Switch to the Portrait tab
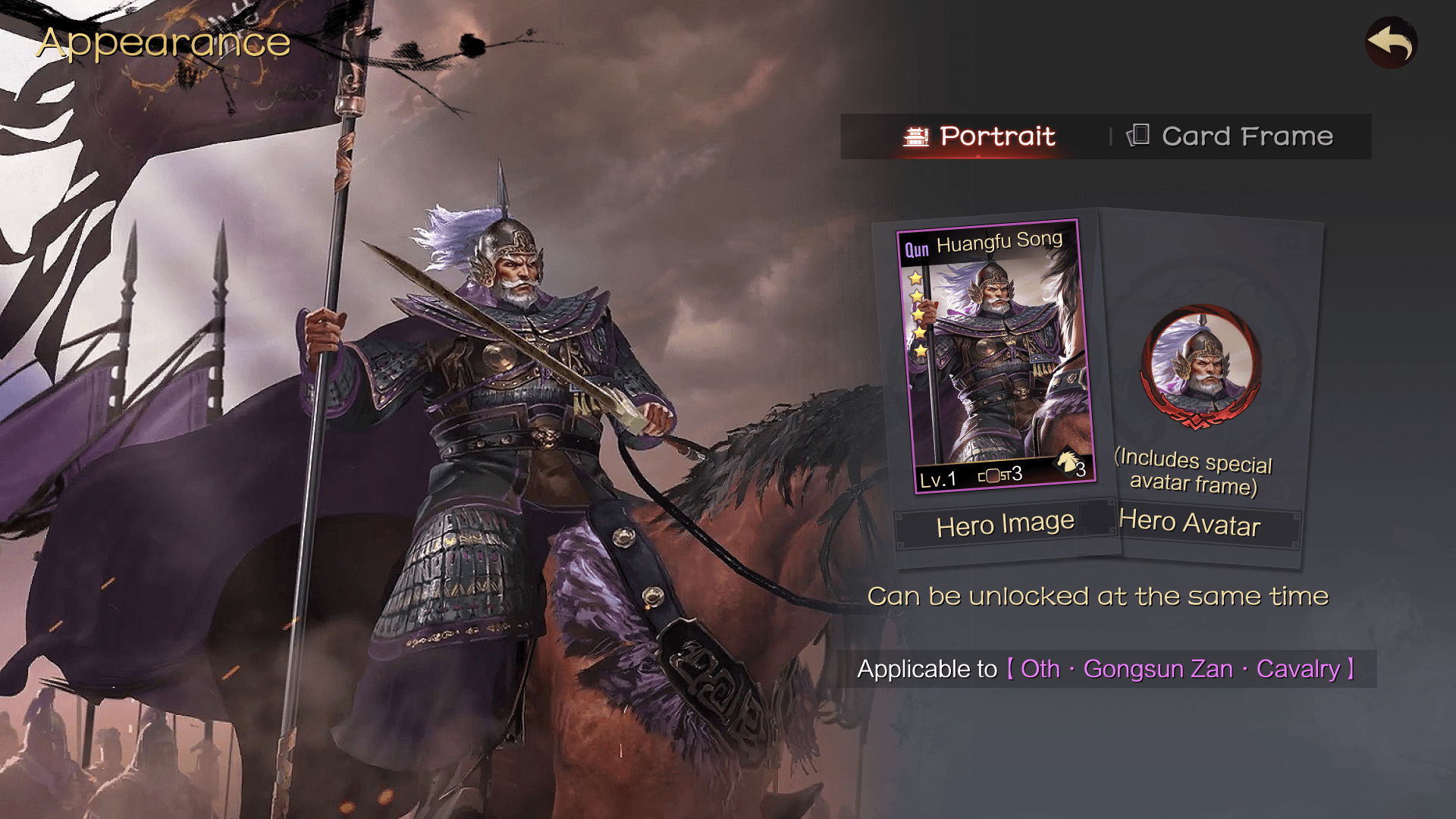 [978, 136]
